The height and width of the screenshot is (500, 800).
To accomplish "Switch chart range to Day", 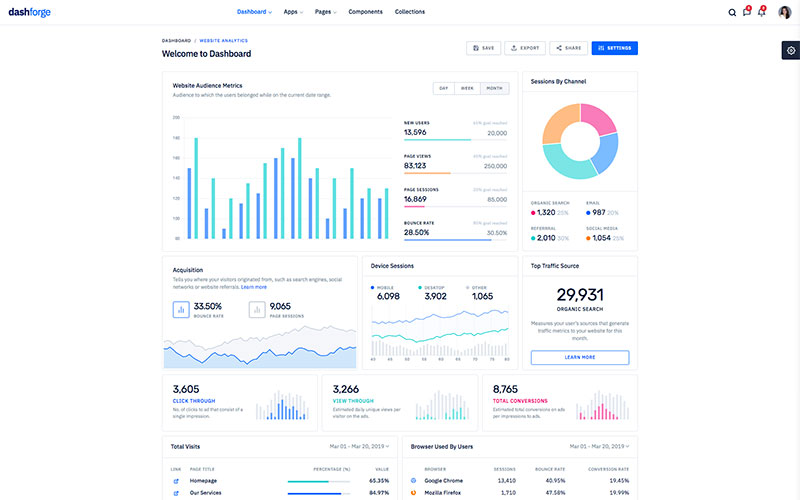I will pyautogui.click(x=443, y=88).
